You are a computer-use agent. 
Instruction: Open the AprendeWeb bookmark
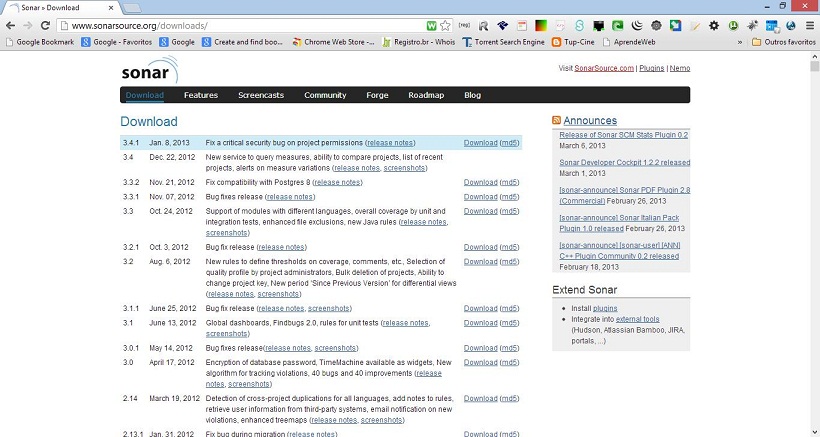tap(629, 42)
